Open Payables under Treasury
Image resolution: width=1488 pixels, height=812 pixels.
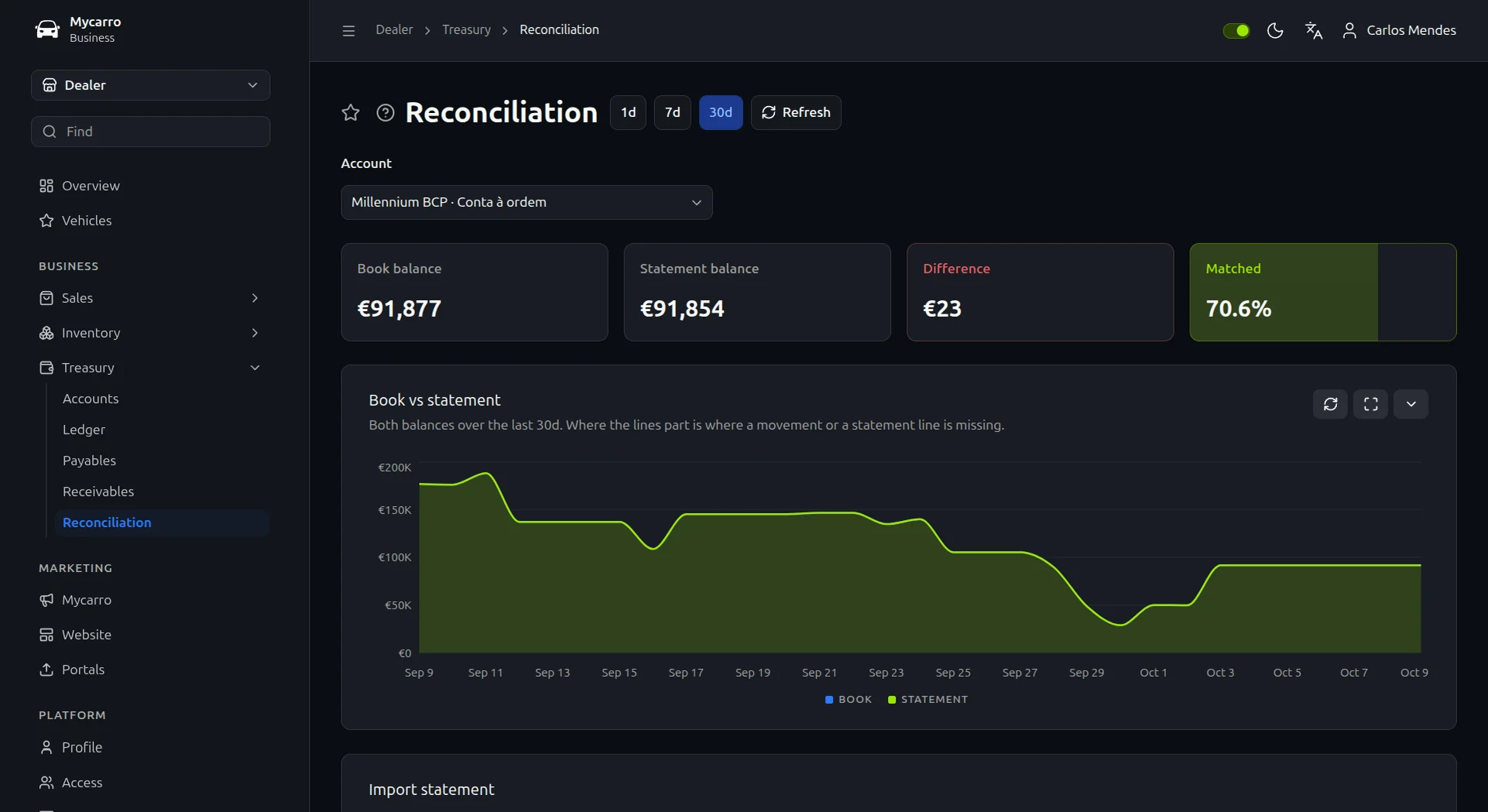tap(89, 461)
